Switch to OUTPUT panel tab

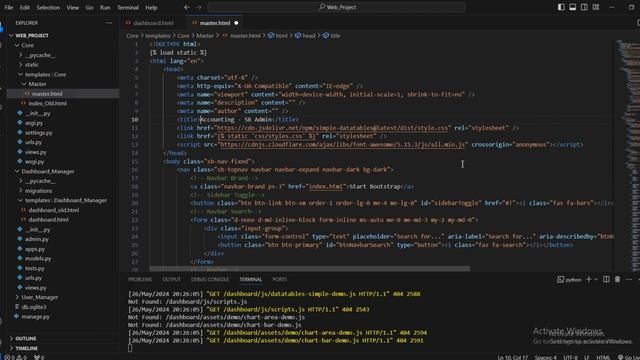tap(171, 280)
